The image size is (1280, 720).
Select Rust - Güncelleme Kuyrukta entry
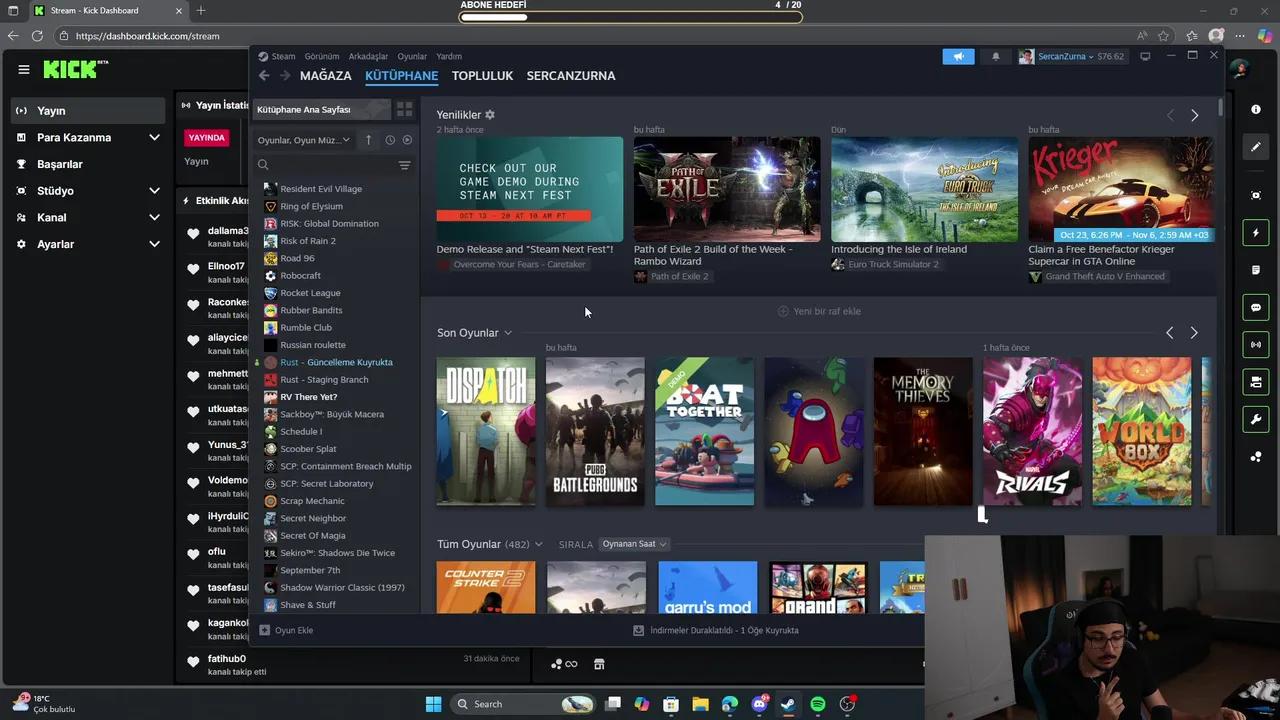click(336, 362)
